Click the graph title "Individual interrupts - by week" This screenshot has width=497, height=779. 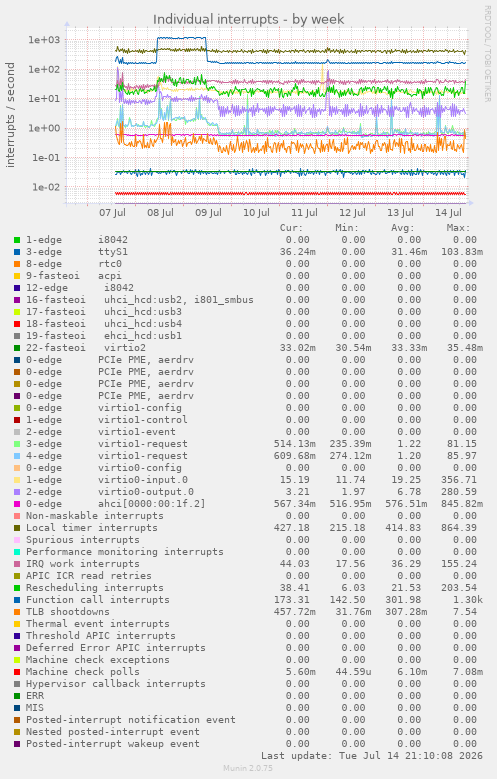tap(248, 19)
